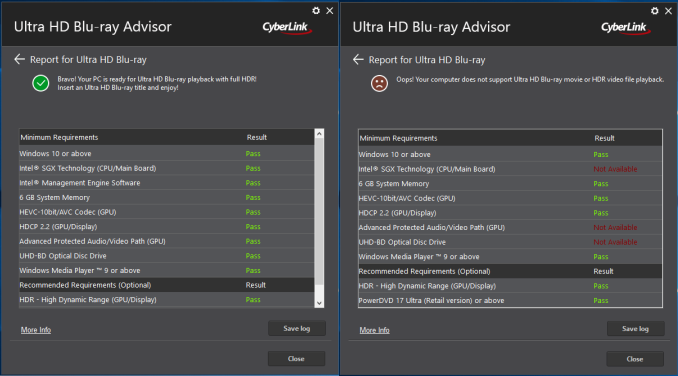Select 'PowerDVD 17 Ultra (Retail version)' row
The width and height of the screenshot is (678, 376).
510,300
